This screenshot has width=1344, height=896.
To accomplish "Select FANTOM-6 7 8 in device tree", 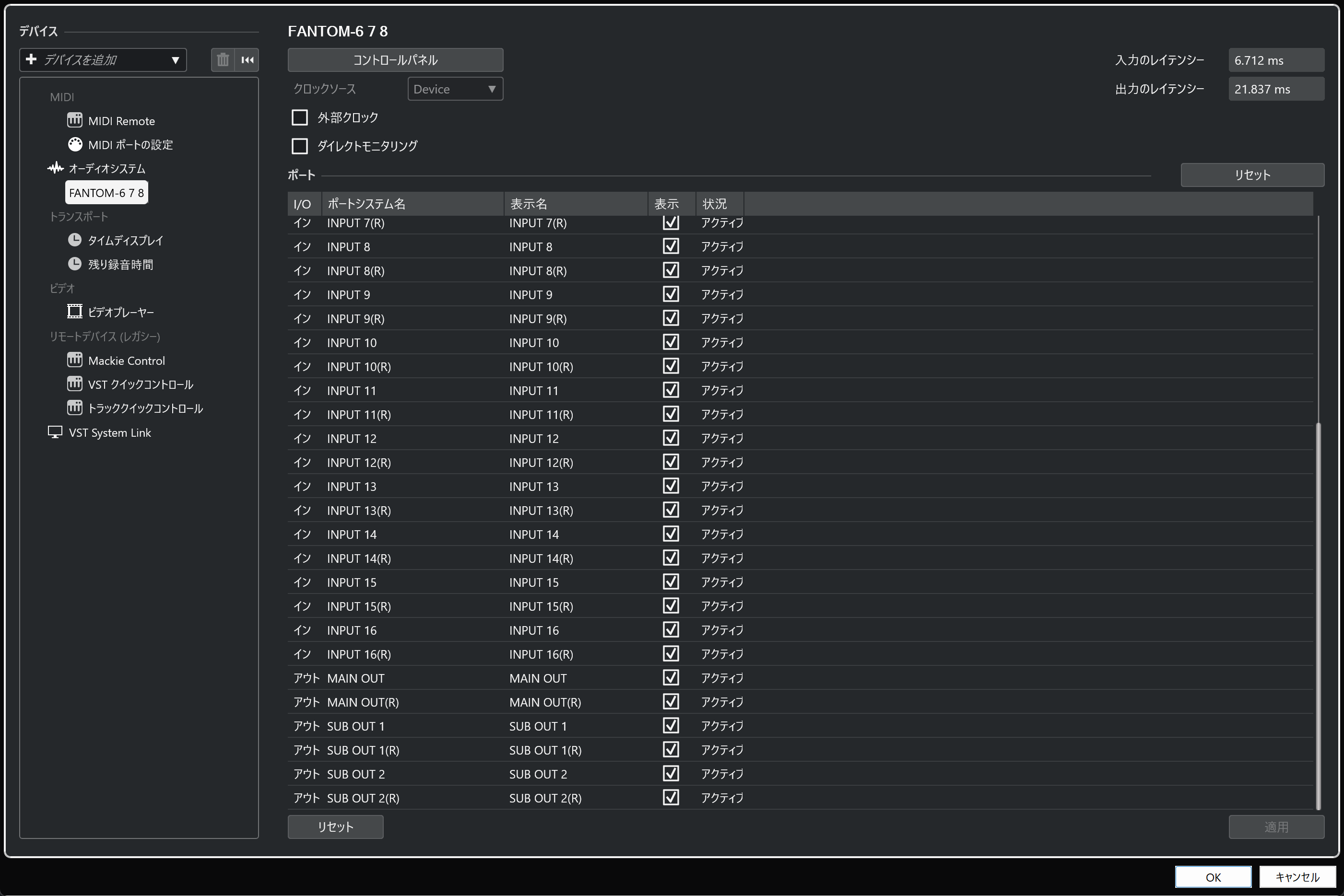I will (x=106, y=193).
